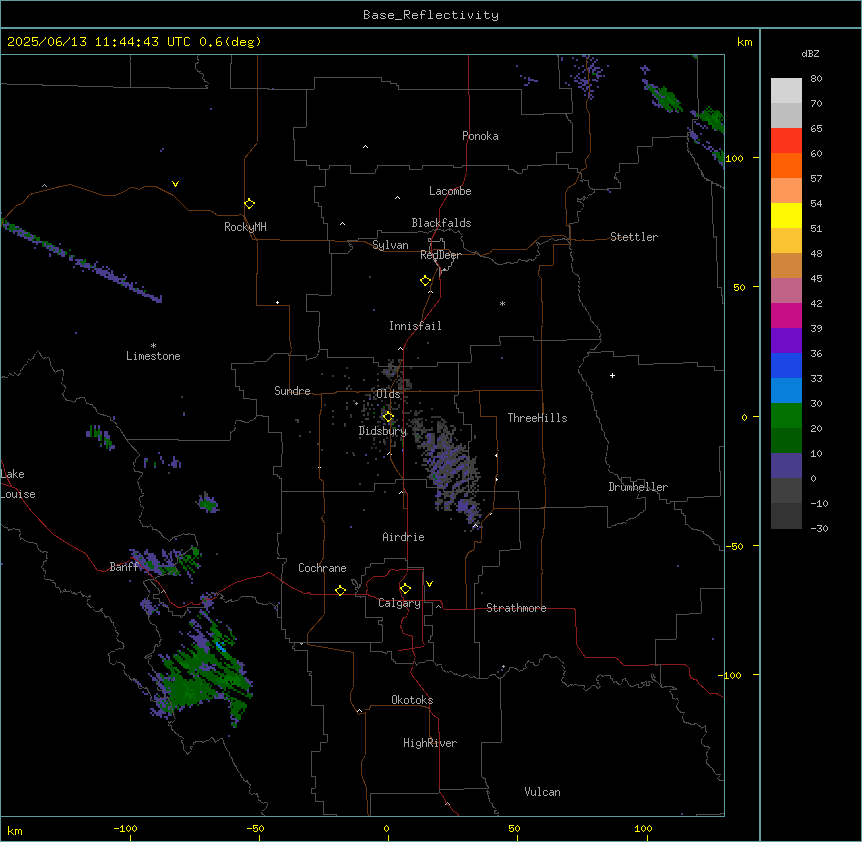
Task: Click the Lake Louise label
Action: pyautogui.click(x=18, y=484)
